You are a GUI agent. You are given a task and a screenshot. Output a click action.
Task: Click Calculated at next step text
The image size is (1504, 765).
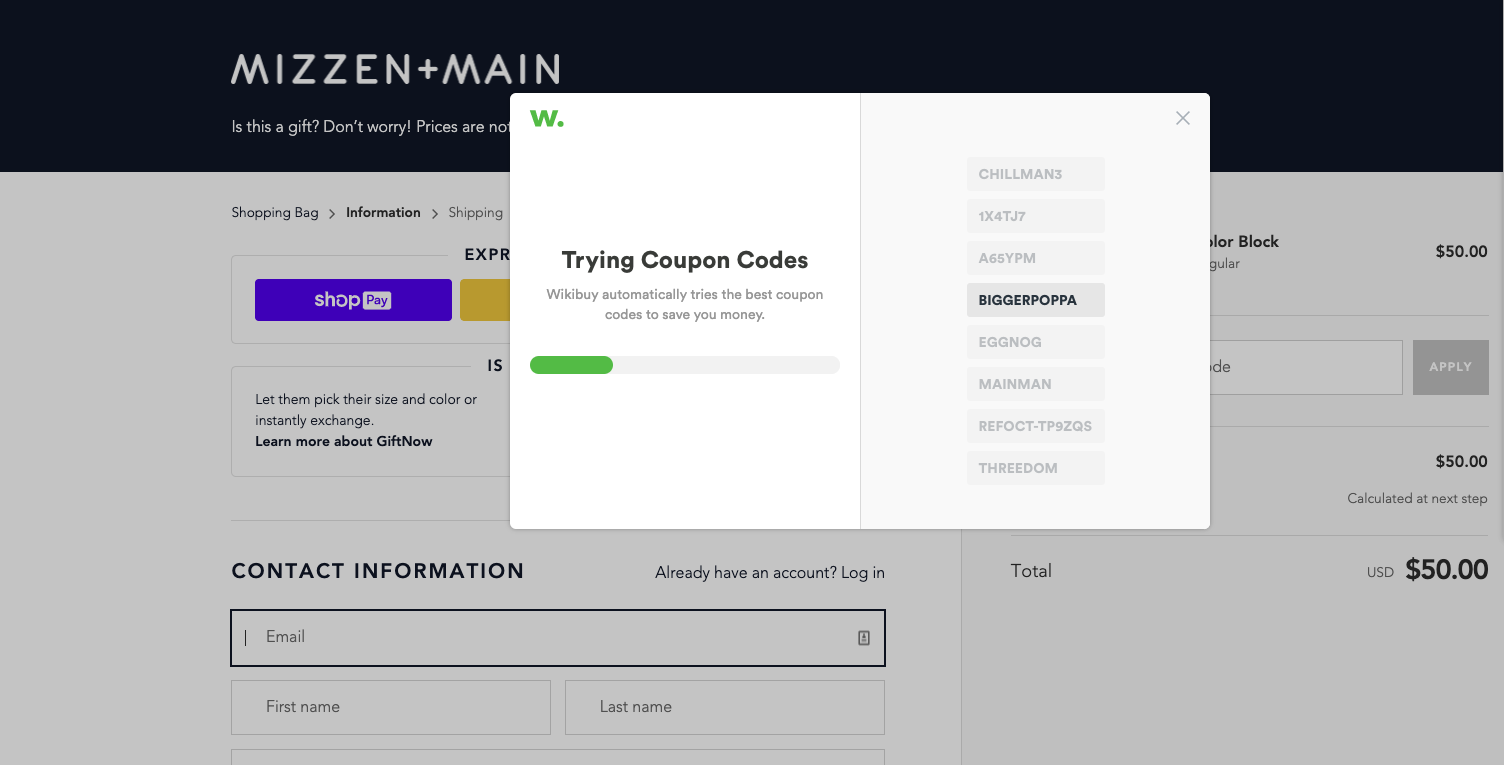(x=1417, y=498)
